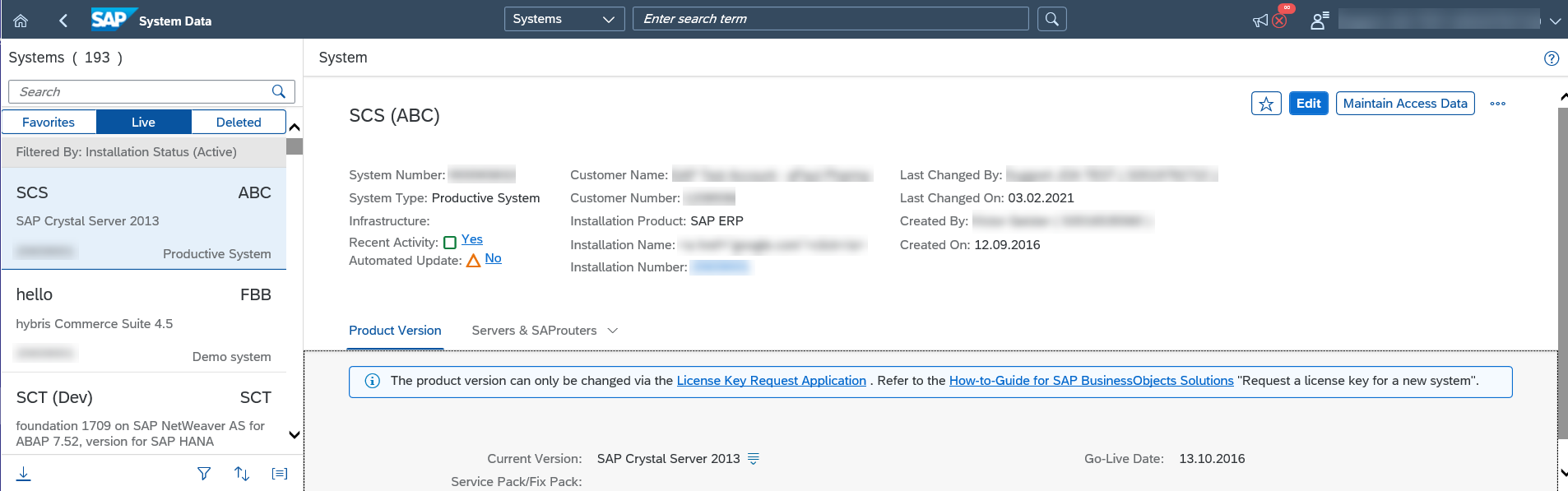
Task: Download the systems list
Action: pos(24,474)
